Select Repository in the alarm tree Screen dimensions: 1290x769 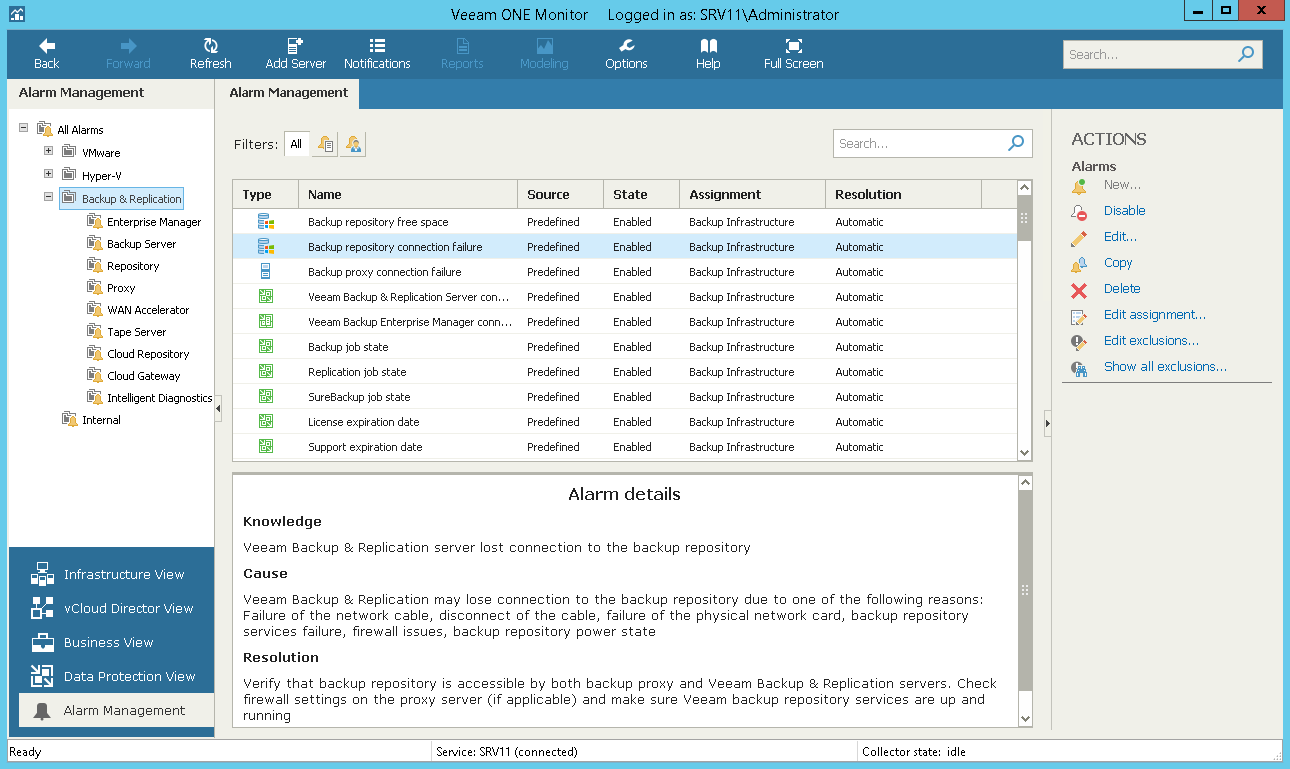(x=133, y=266)
